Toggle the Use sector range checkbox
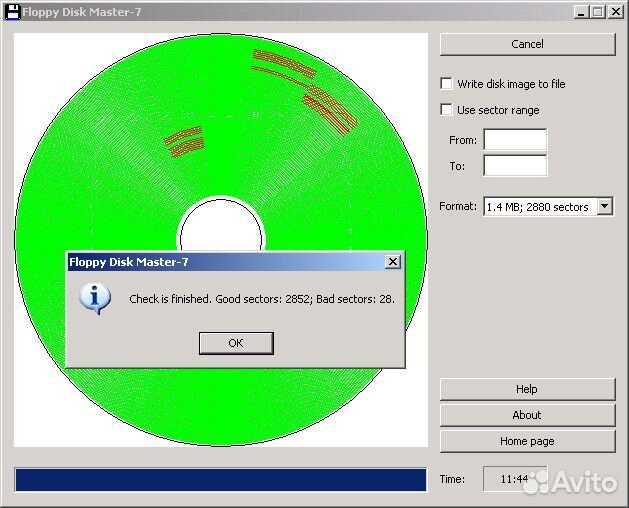629x508 pixels. tap(446, 110)
